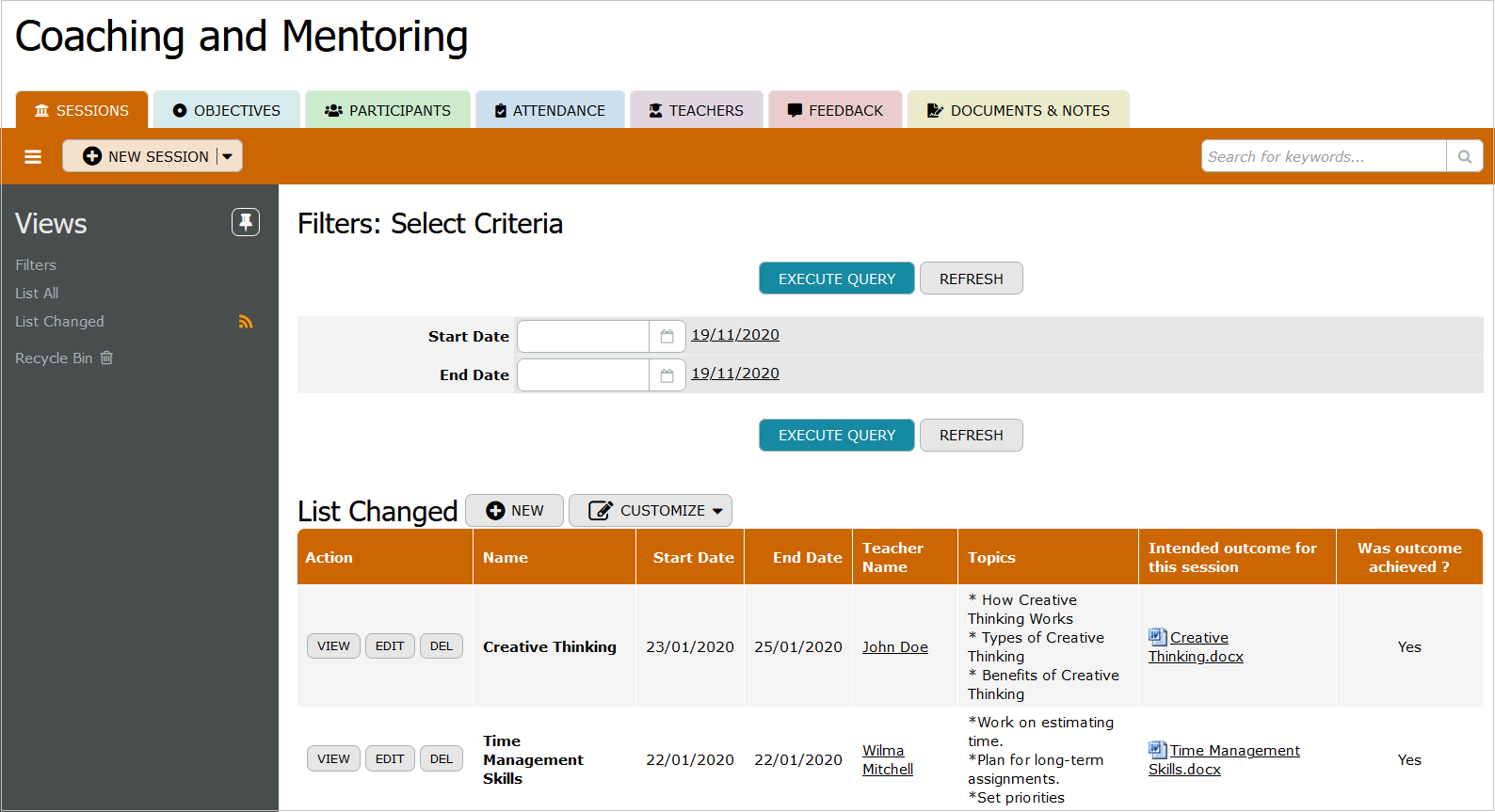The width and height of the screenshot is (1495, 812).
Task: Open the hamburger menu icon
Action: 33,156
